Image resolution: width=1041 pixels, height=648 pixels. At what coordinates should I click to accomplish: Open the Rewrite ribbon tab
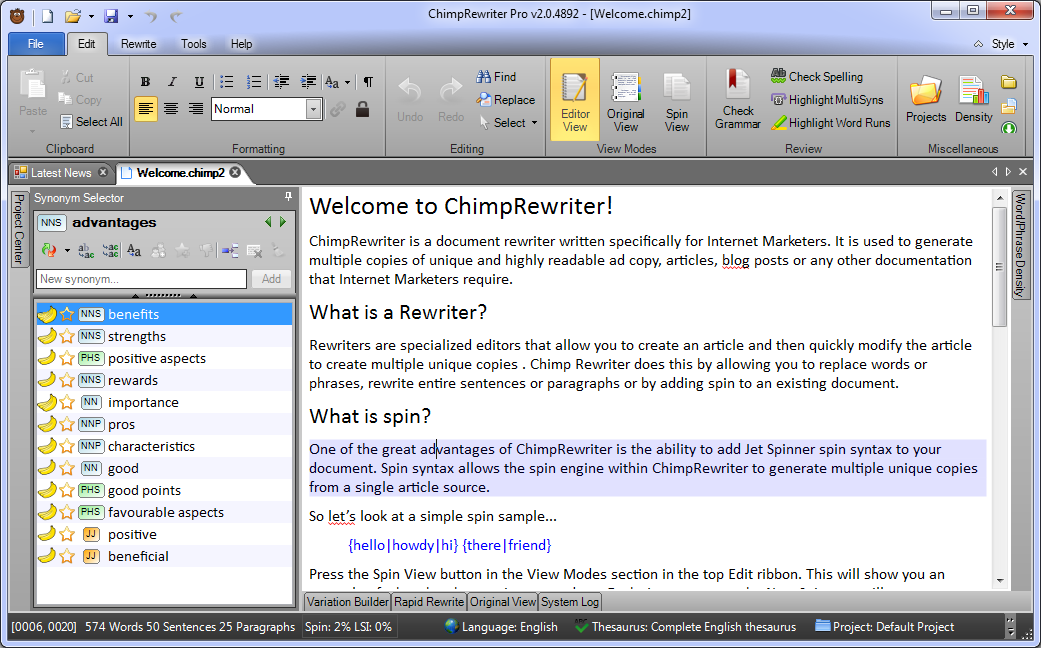coord(139,44)
